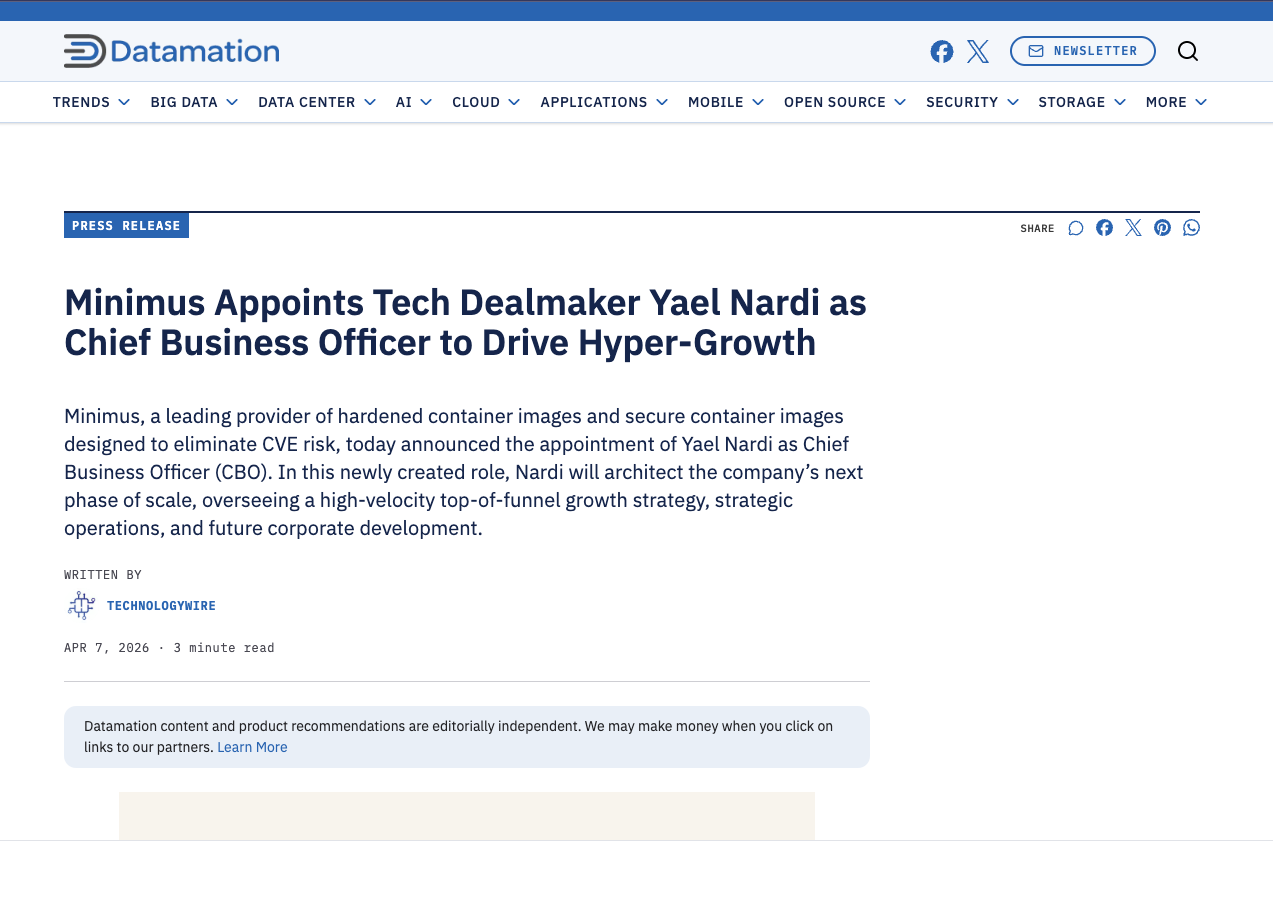Share article on X

1133,228
